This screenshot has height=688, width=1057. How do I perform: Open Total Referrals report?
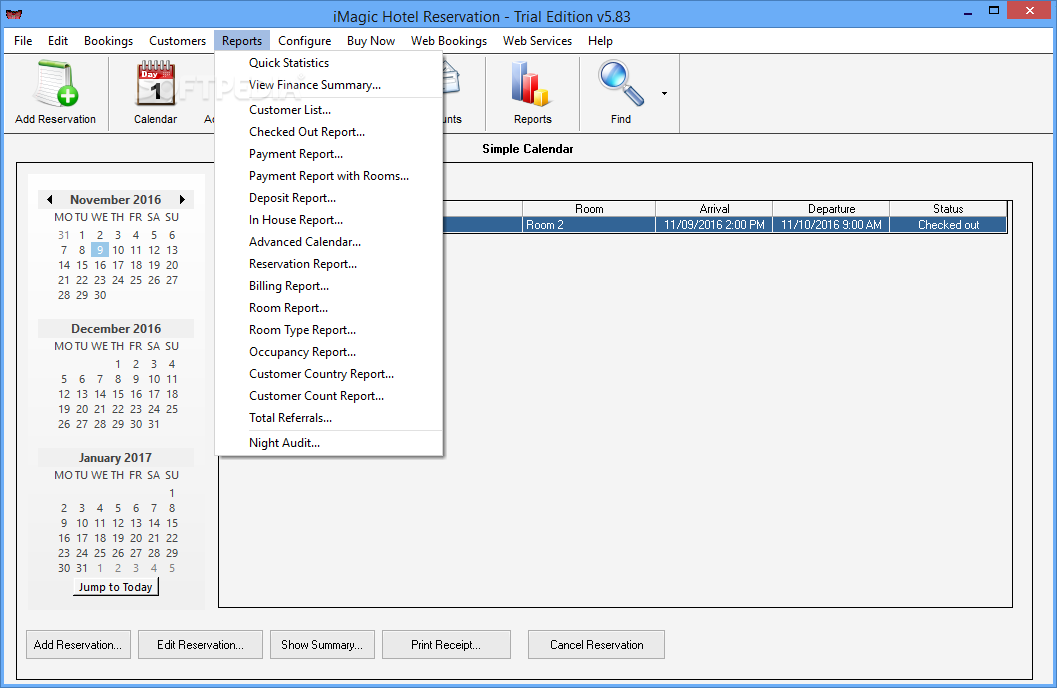point(329,418)
